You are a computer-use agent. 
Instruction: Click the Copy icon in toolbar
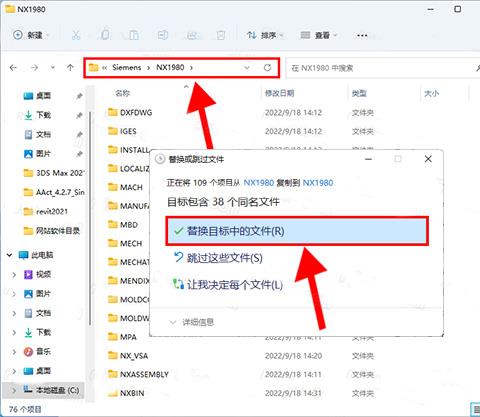pyautogui.click(x=105, y=35)
